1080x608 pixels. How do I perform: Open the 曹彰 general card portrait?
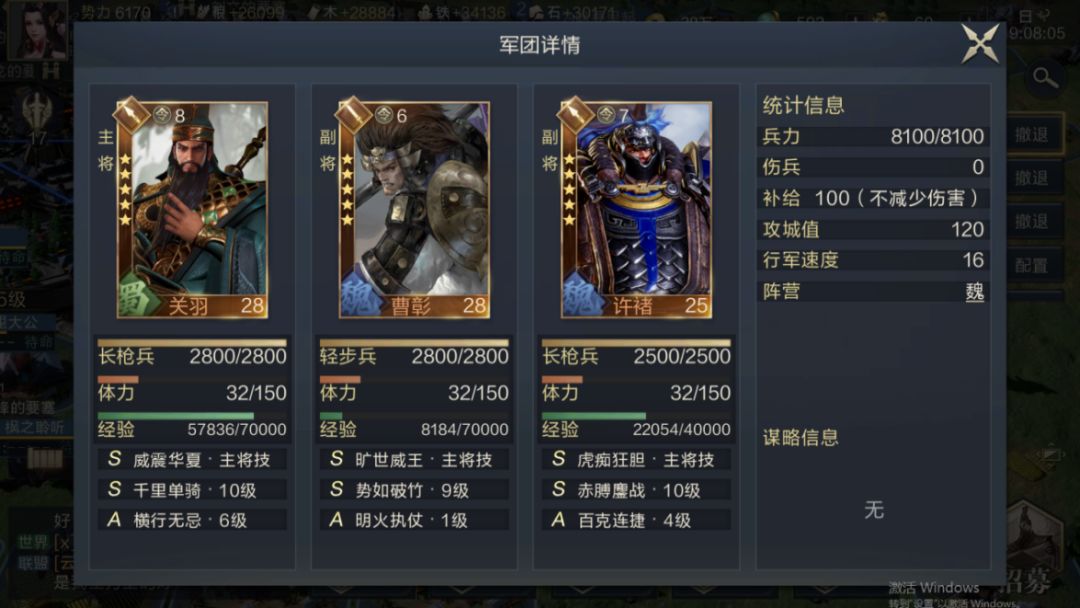click(415, 210)
